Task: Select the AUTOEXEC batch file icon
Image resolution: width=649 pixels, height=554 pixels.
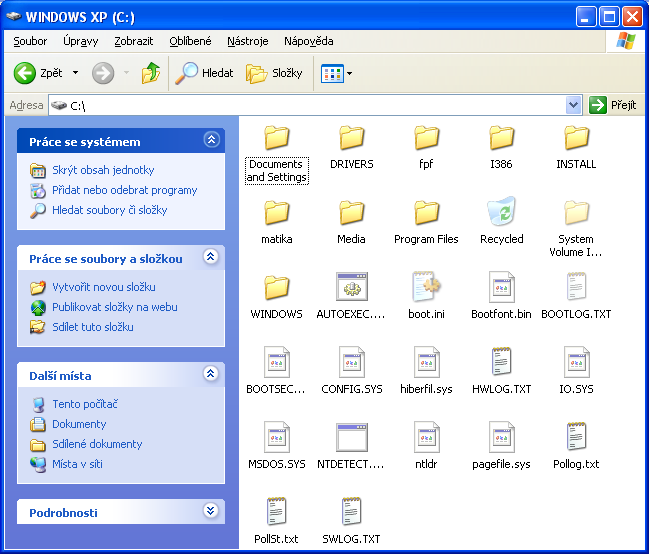Action: [x=351, y=287]
